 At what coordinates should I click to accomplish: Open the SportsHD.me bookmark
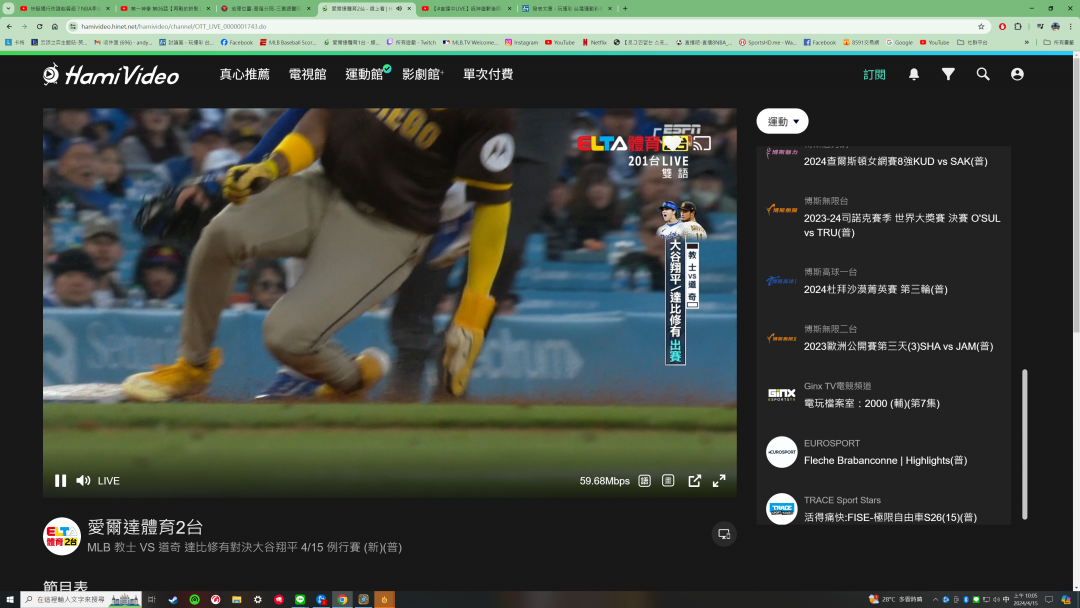(x=767, y=42)
